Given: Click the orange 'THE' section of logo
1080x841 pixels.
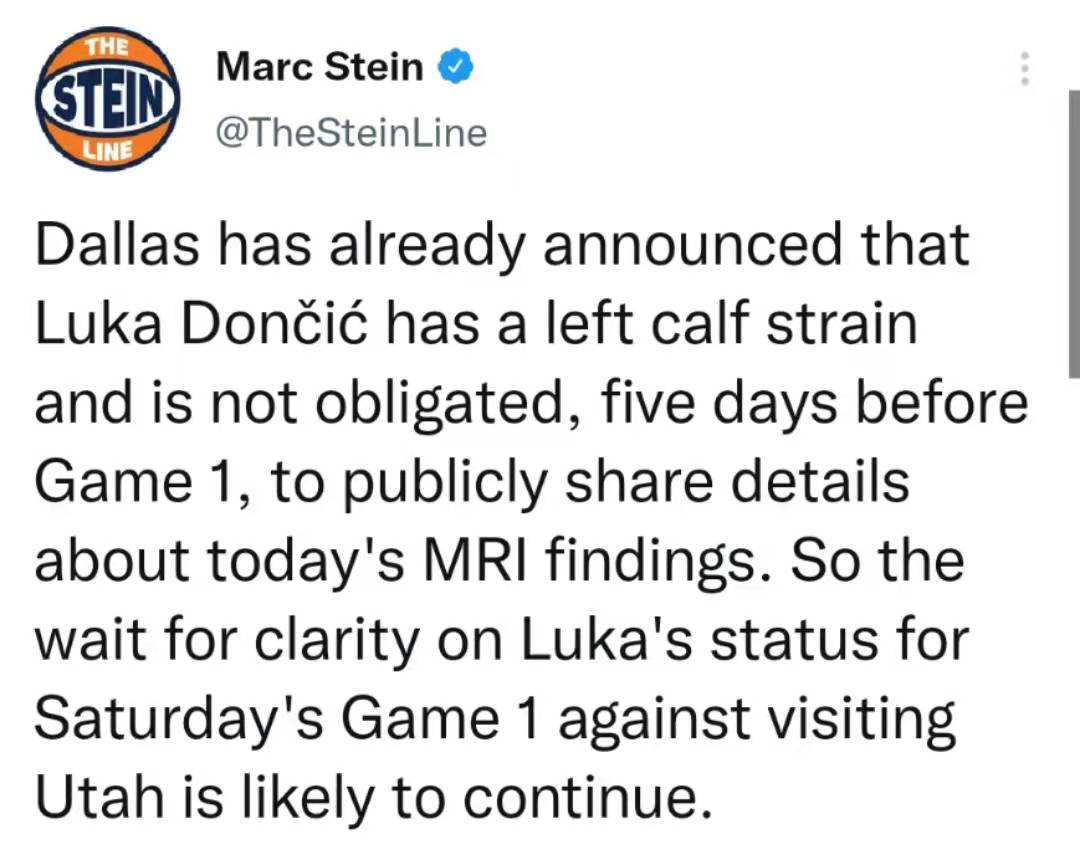Looking at the screenshot, I should (107, 47).
